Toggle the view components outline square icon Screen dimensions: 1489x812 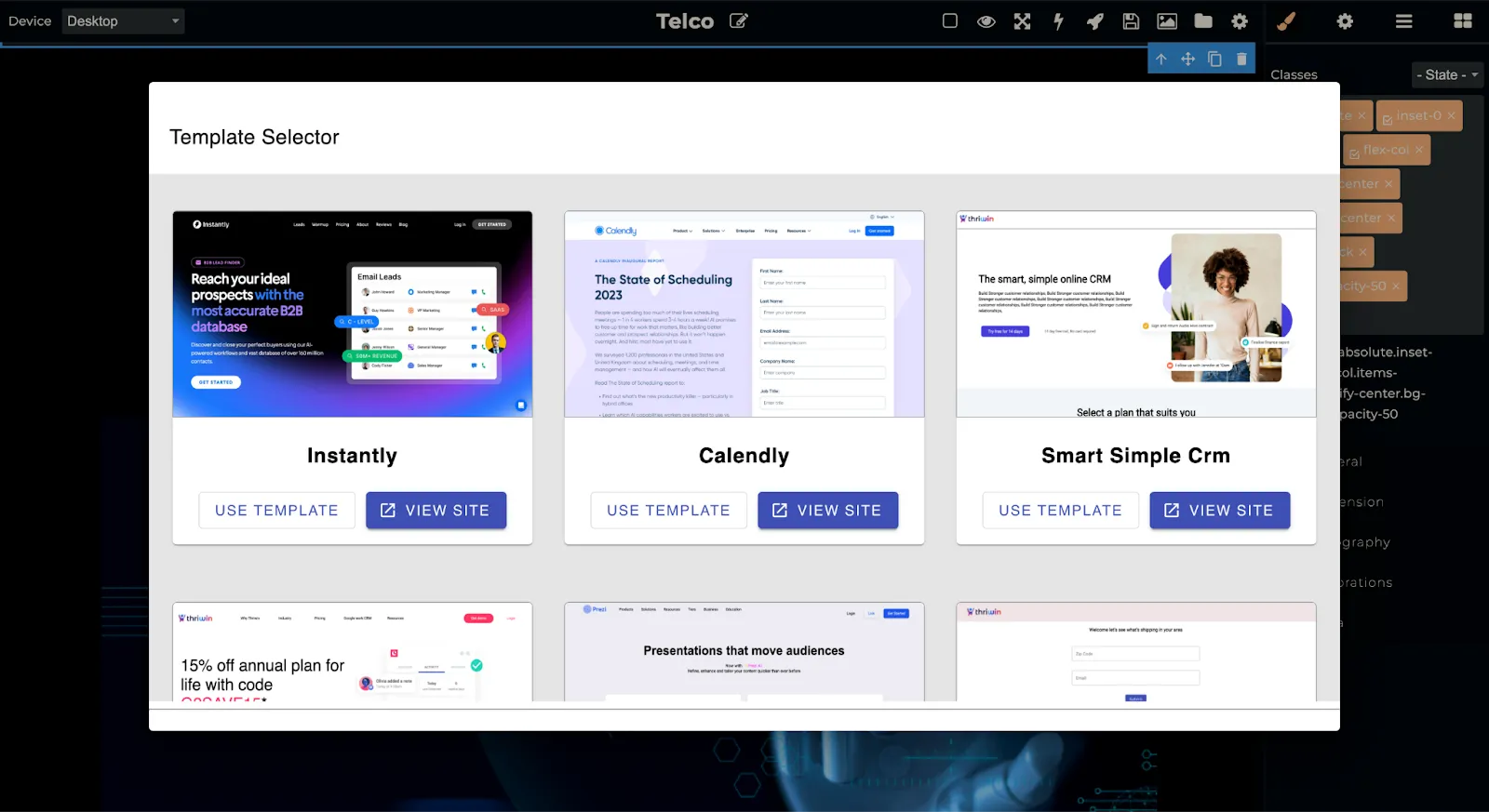click(x=950, y=20)
